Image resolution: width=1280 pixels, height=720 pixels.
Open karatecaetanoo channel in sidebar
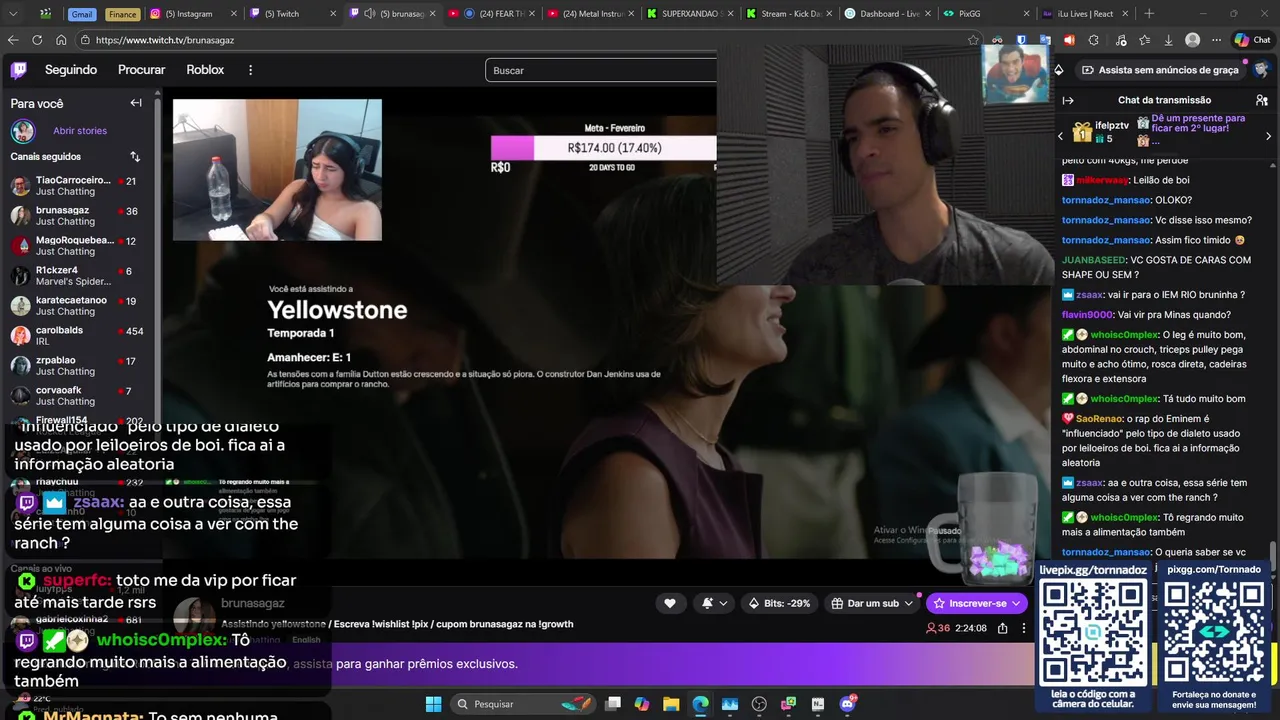(x=78, y=306)
